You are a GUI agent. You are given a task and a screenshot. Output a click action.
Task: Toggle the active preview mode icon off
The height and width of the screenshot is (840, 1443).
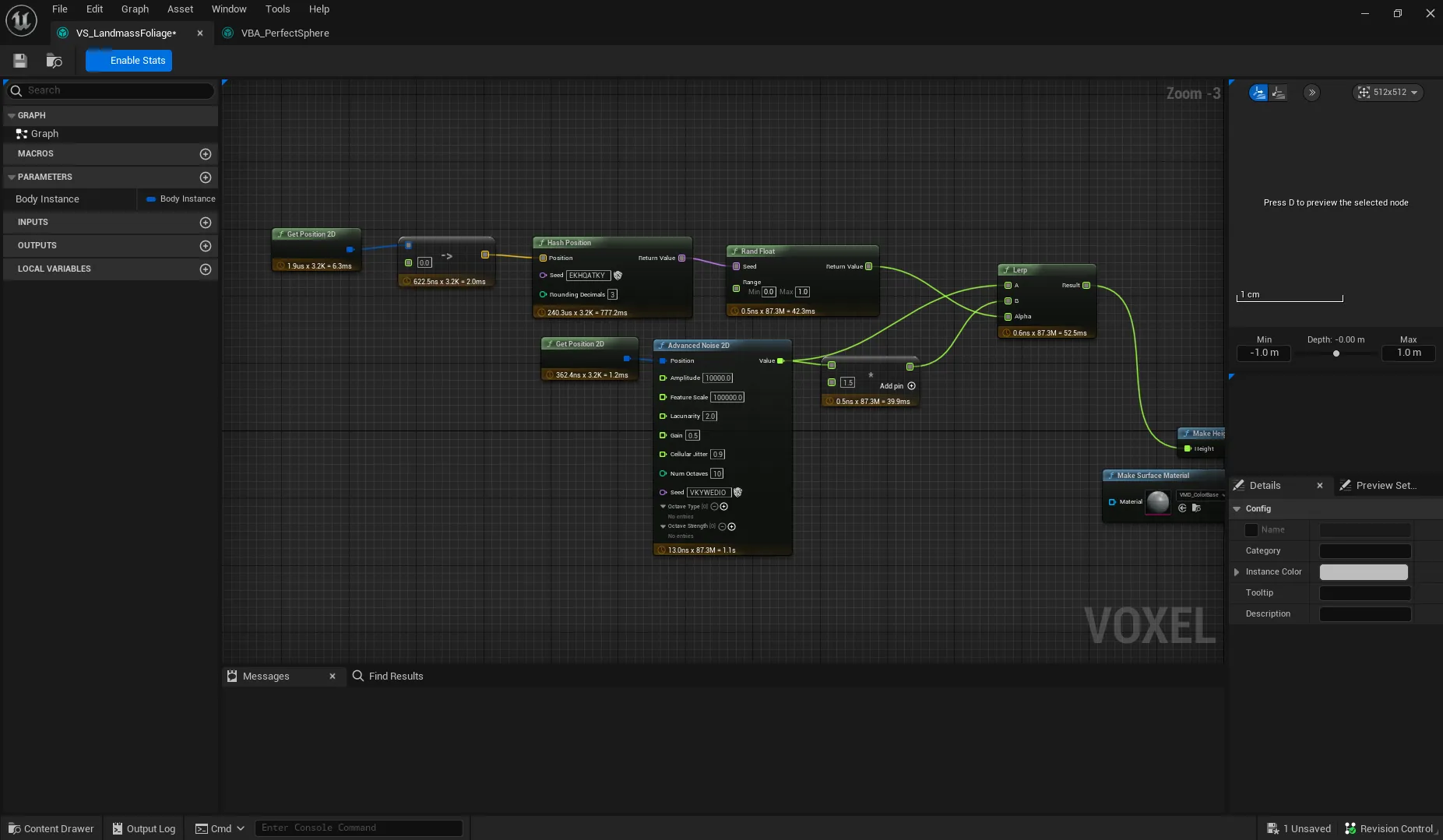1258,92
